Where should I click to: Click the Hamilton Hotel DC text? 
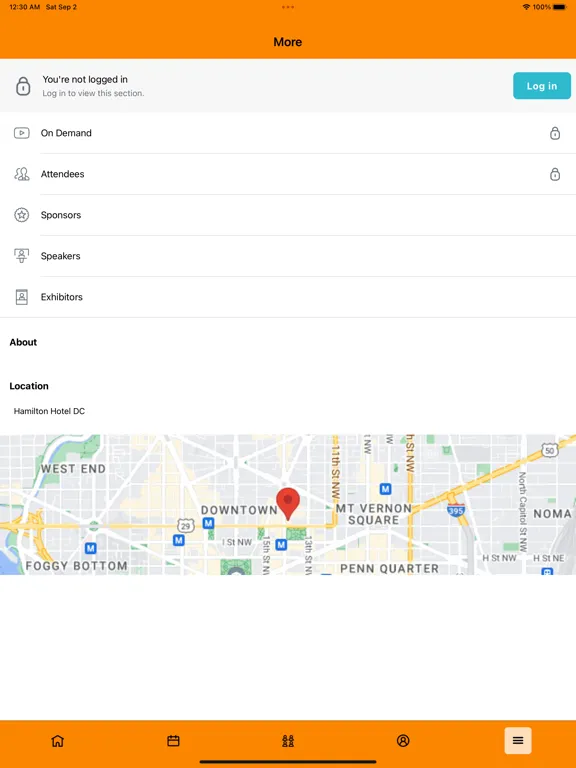[x=49, y=411]
